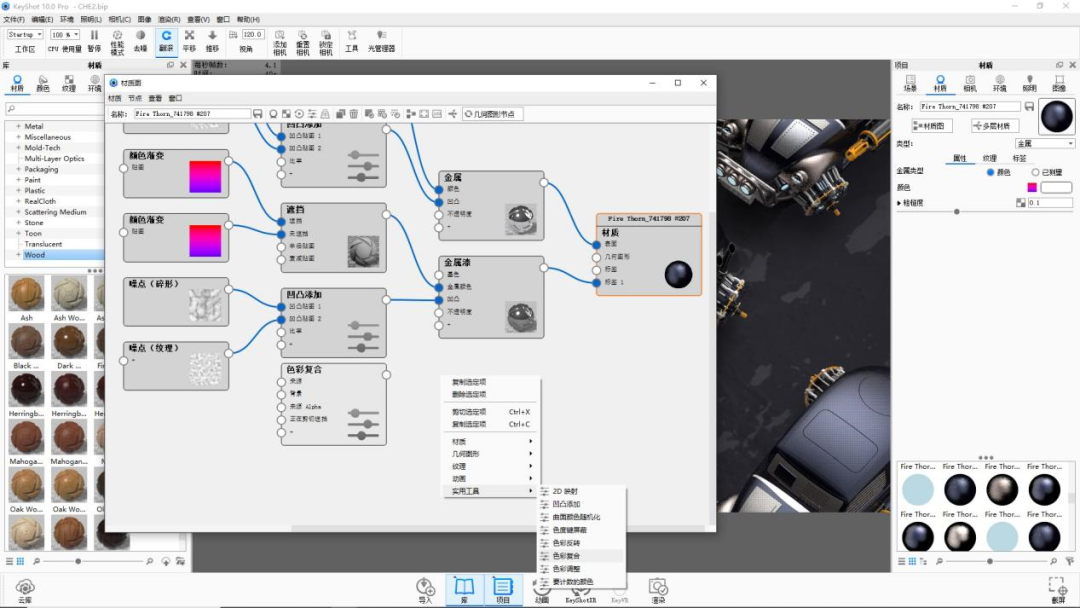The height and width of the screenshot is (608, 1080).
Task: Select the 色彩调整 utilities submenu item
Action: [x=581, y=569]
